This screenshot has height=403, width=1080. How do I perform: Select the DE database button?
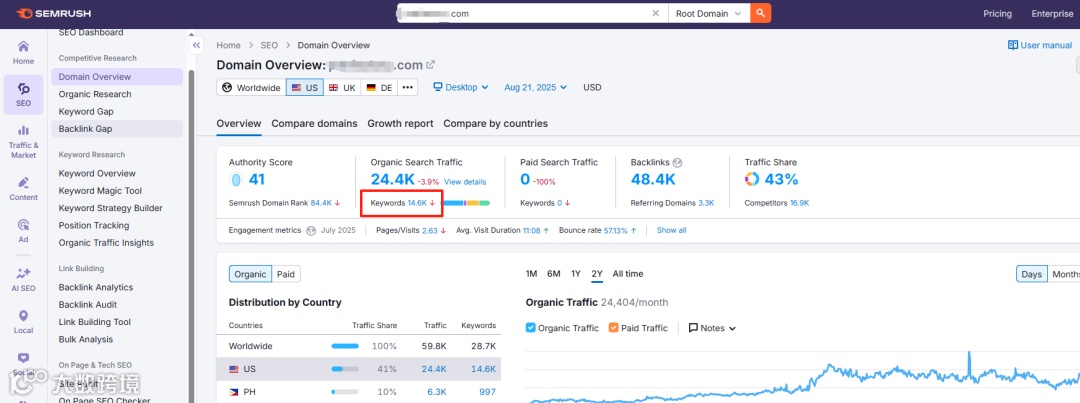(380, 87)
